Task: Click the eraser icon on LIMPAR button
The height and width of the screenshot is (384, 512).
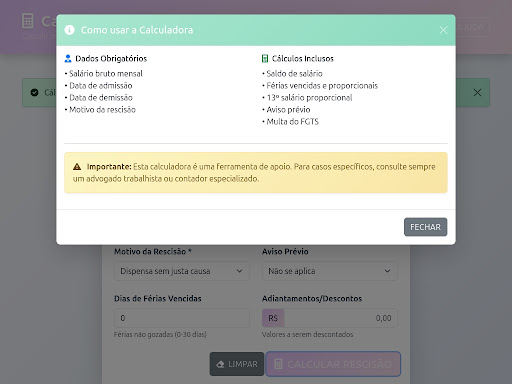Action: click(x=220, y=364)
